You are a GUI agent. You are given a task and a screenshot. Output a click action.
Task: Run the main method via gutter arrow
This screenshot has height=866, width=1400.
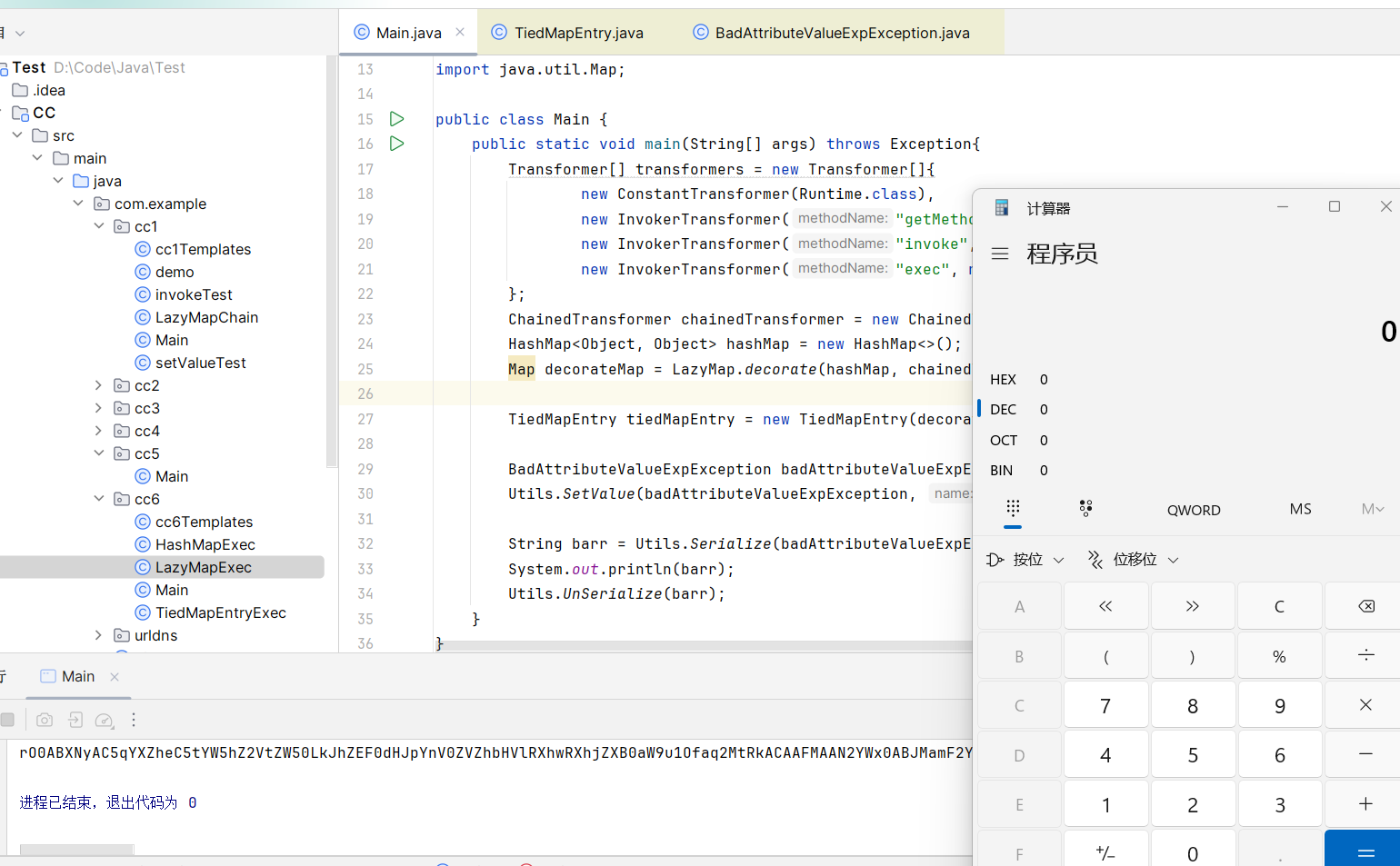coord(396,144)
